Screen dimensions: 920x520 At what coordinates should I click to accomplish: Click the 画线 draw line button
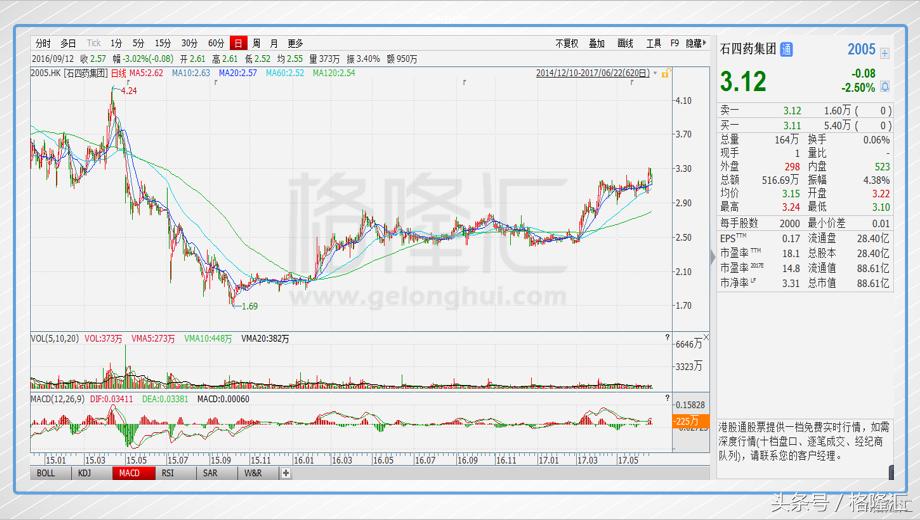626,43
